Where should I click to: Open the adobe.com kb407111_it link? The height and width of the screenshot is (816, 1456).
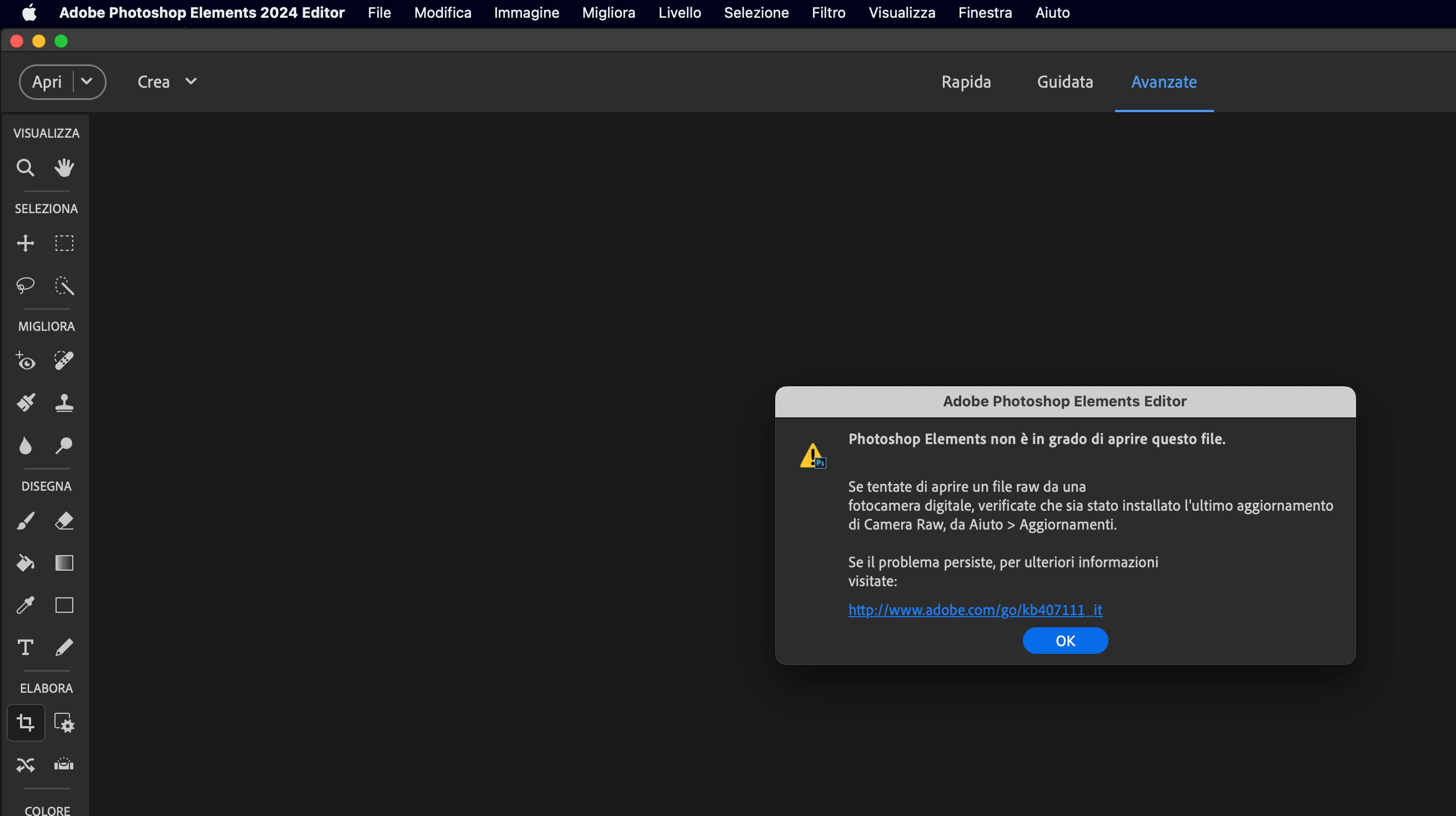(x=975, y=610)
